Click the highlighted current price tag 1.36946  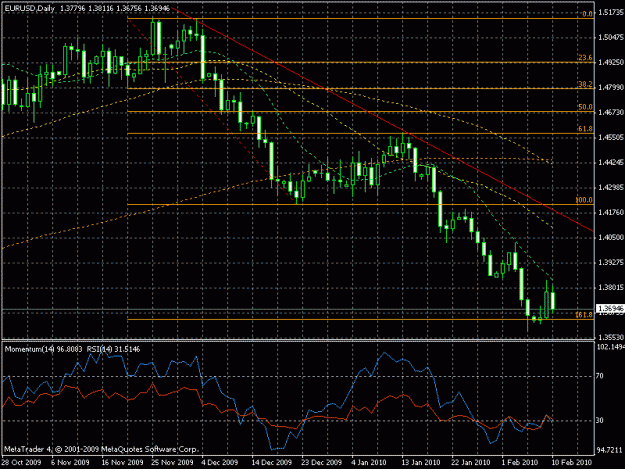click(610, 308)
